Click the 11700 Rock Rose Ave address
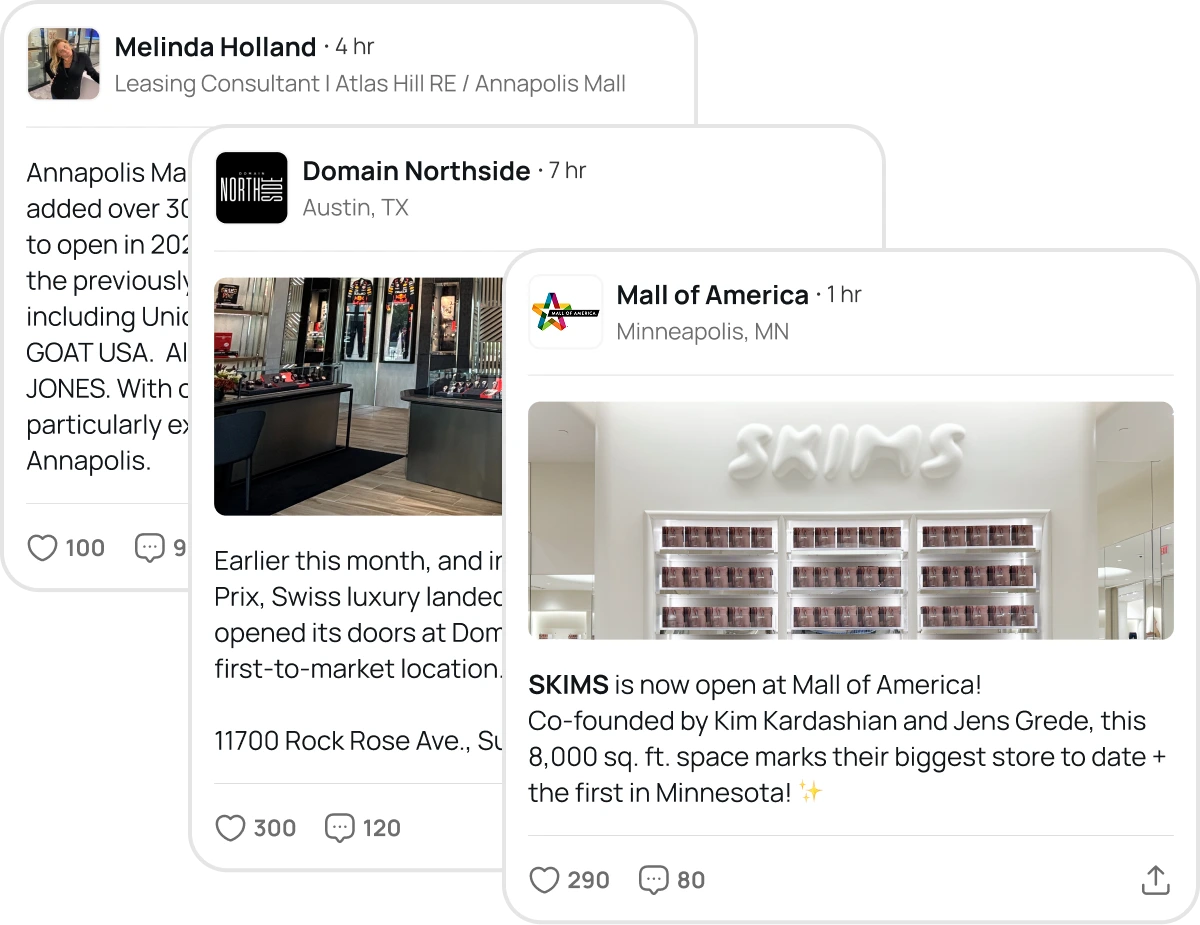Screen dimensions: 1200x925 click(x=359, y=741)
